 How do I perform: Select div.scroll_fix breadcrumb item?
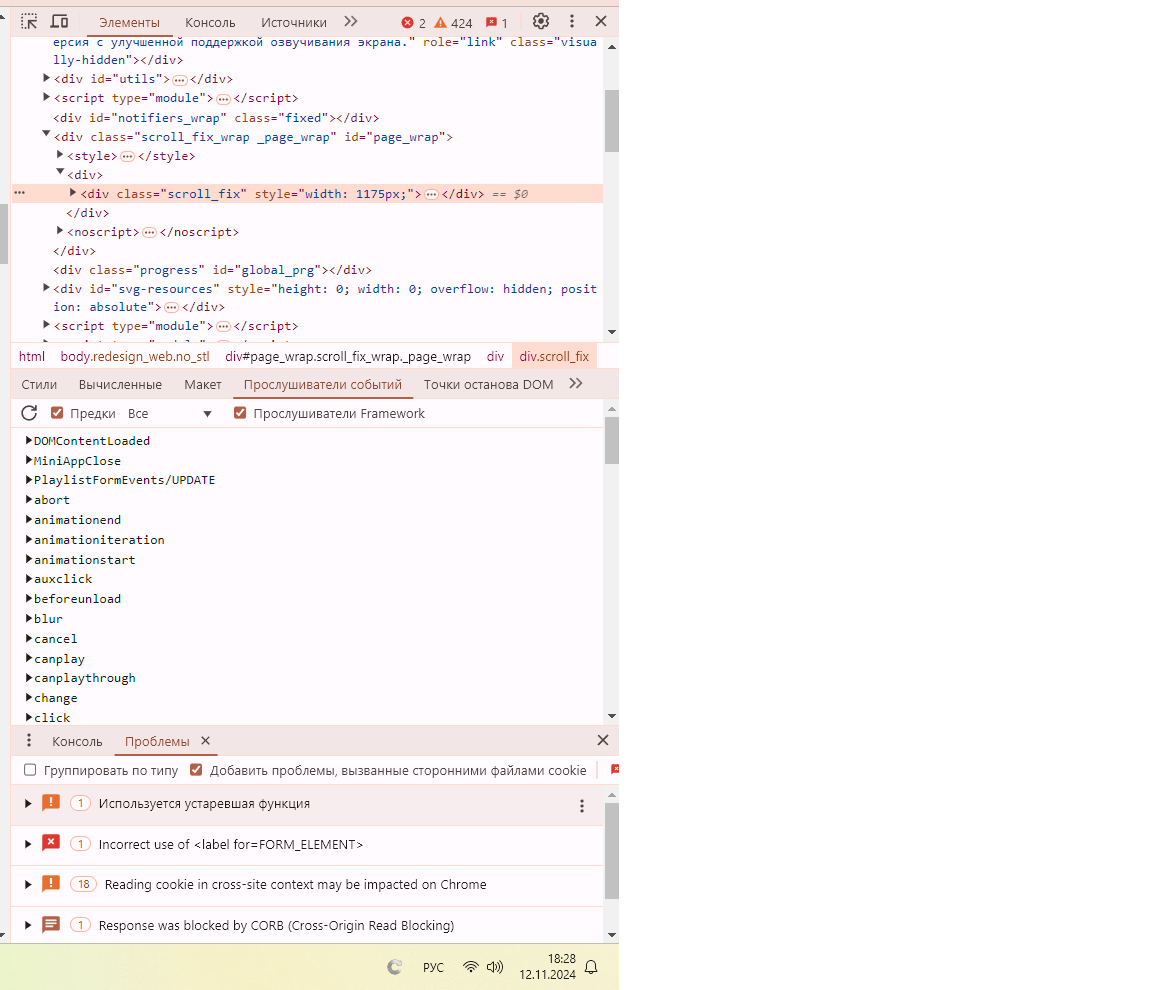(x=554, y=356)
